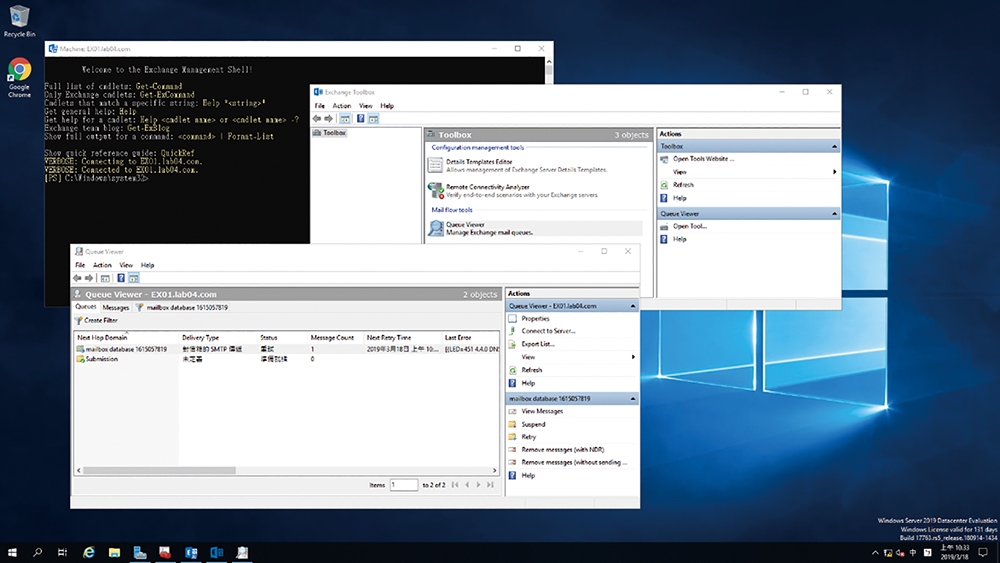1000x563 pixels.
Task: Collapse mailbox database actions section
Action: (x=633, y=398)
